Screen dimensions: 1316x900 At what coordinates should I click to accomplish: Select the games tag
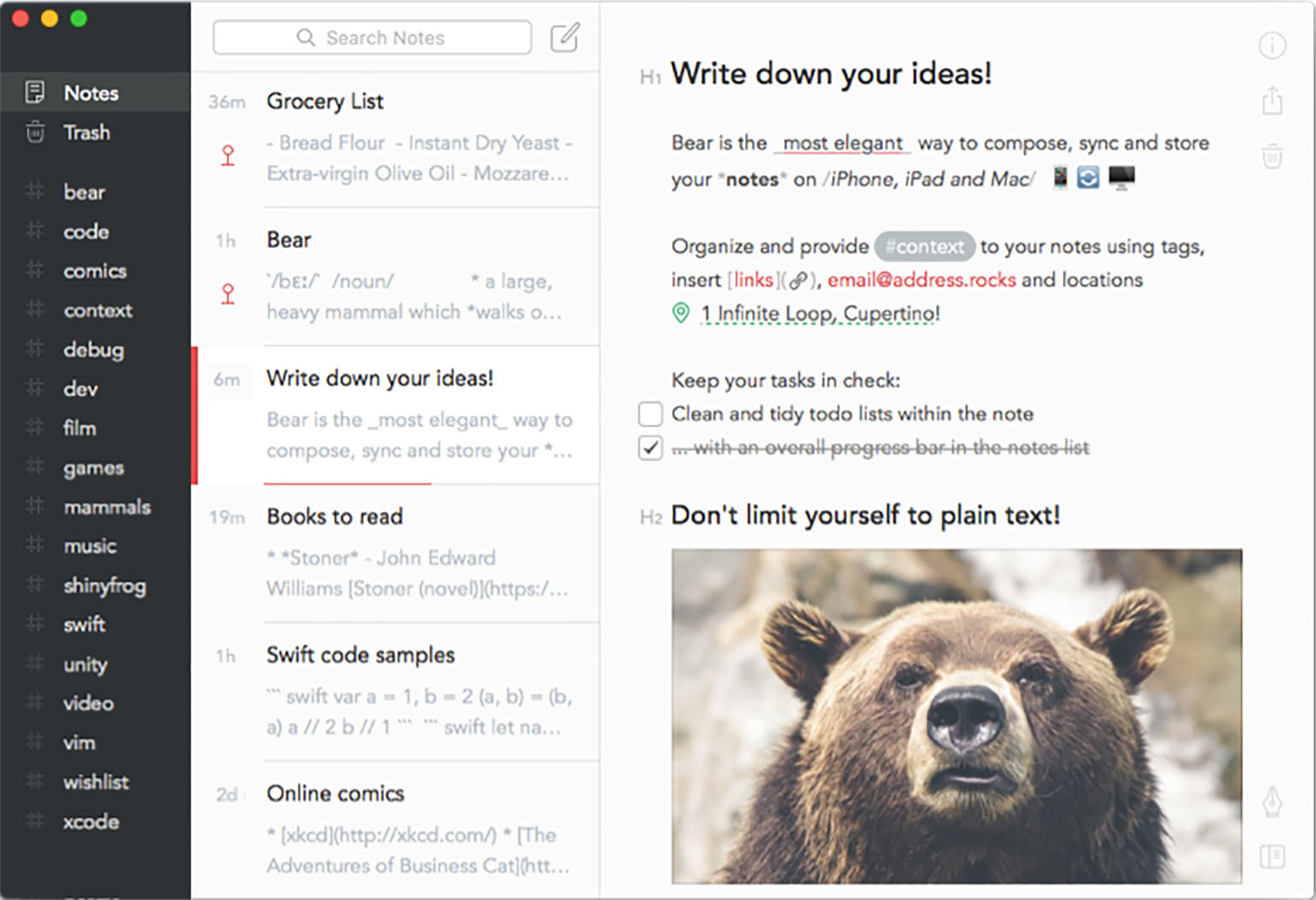[x=94, y=467]
